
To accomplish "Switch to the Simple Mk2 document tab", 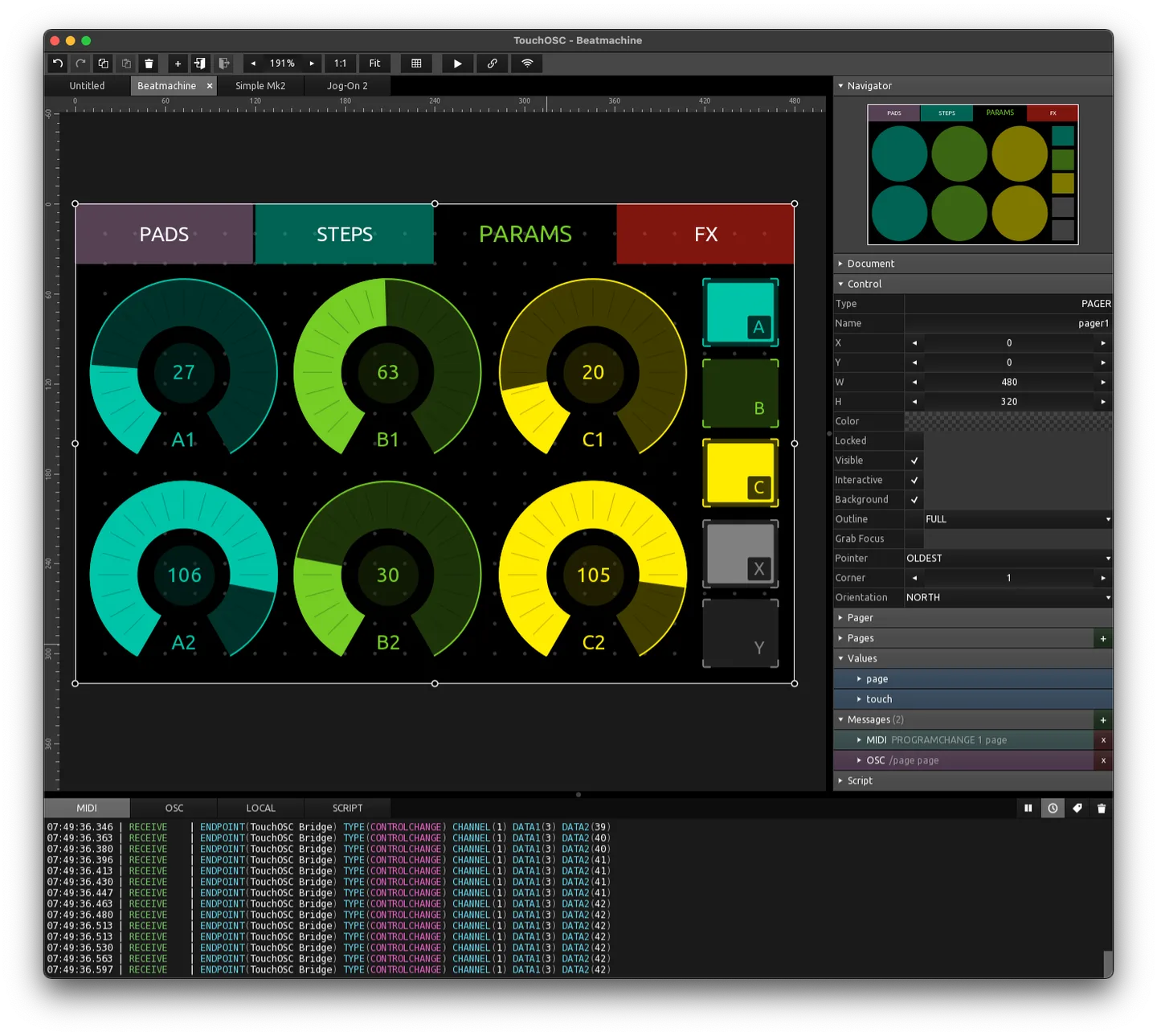I will pos(260,86).
